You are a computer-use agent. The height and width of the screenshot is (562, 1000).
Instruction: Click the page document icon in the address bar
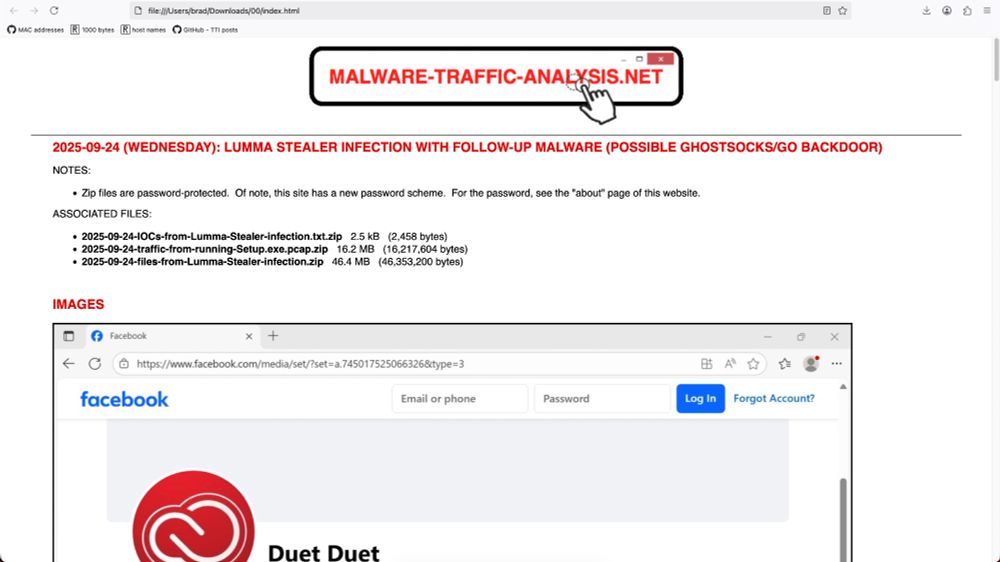[138, 11]
